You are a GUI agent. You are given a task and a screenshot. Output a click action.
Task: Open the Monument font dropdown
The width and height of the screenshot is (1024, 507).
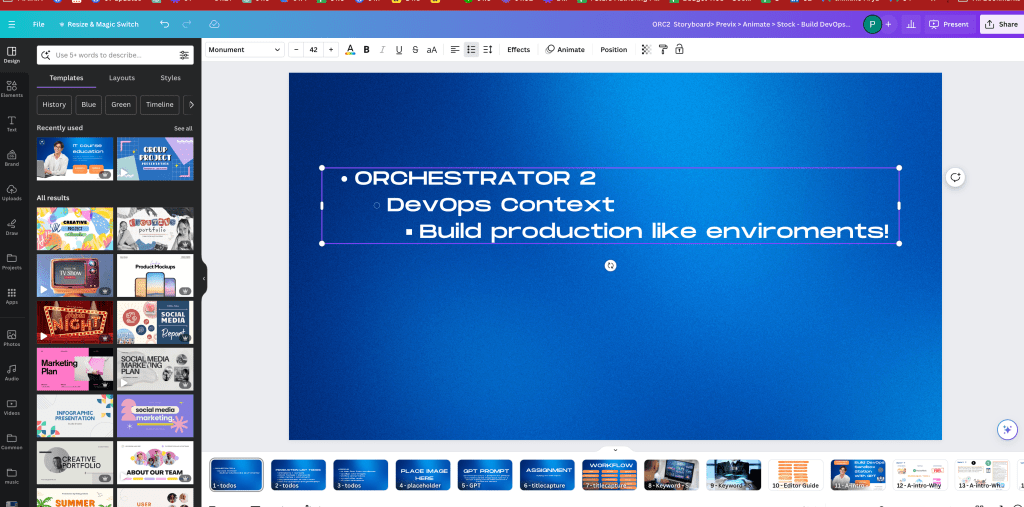245,50
